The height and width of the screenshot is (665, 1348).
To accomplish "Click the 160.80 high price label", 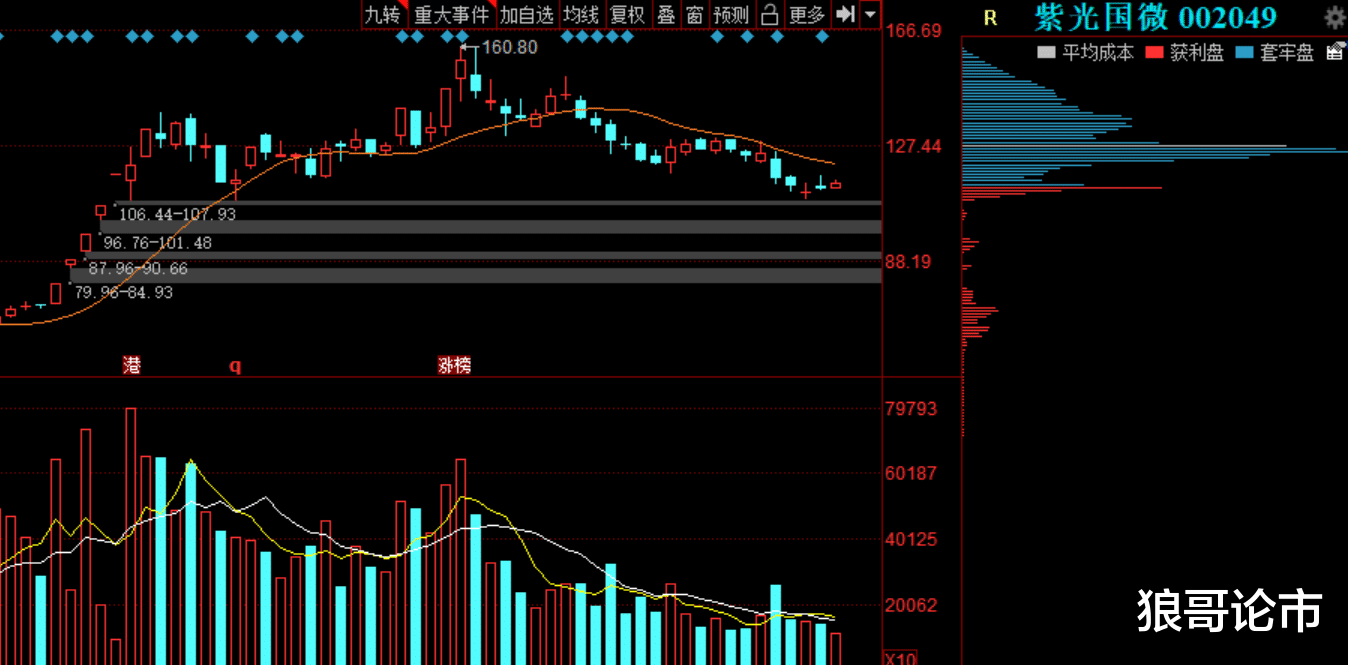I will click(509, 47).
